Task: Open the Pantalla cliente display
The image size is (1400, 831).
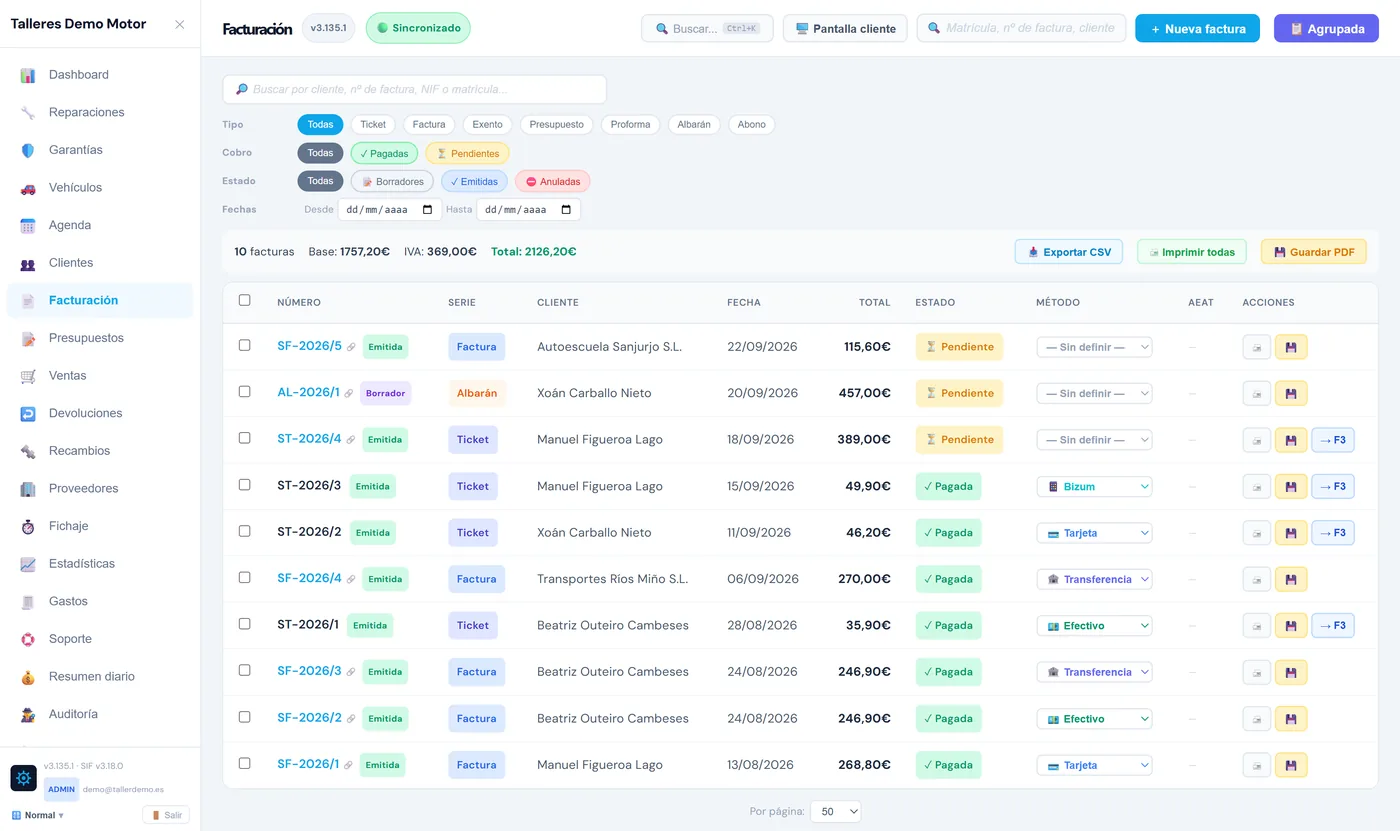Action: coord(845,29)
